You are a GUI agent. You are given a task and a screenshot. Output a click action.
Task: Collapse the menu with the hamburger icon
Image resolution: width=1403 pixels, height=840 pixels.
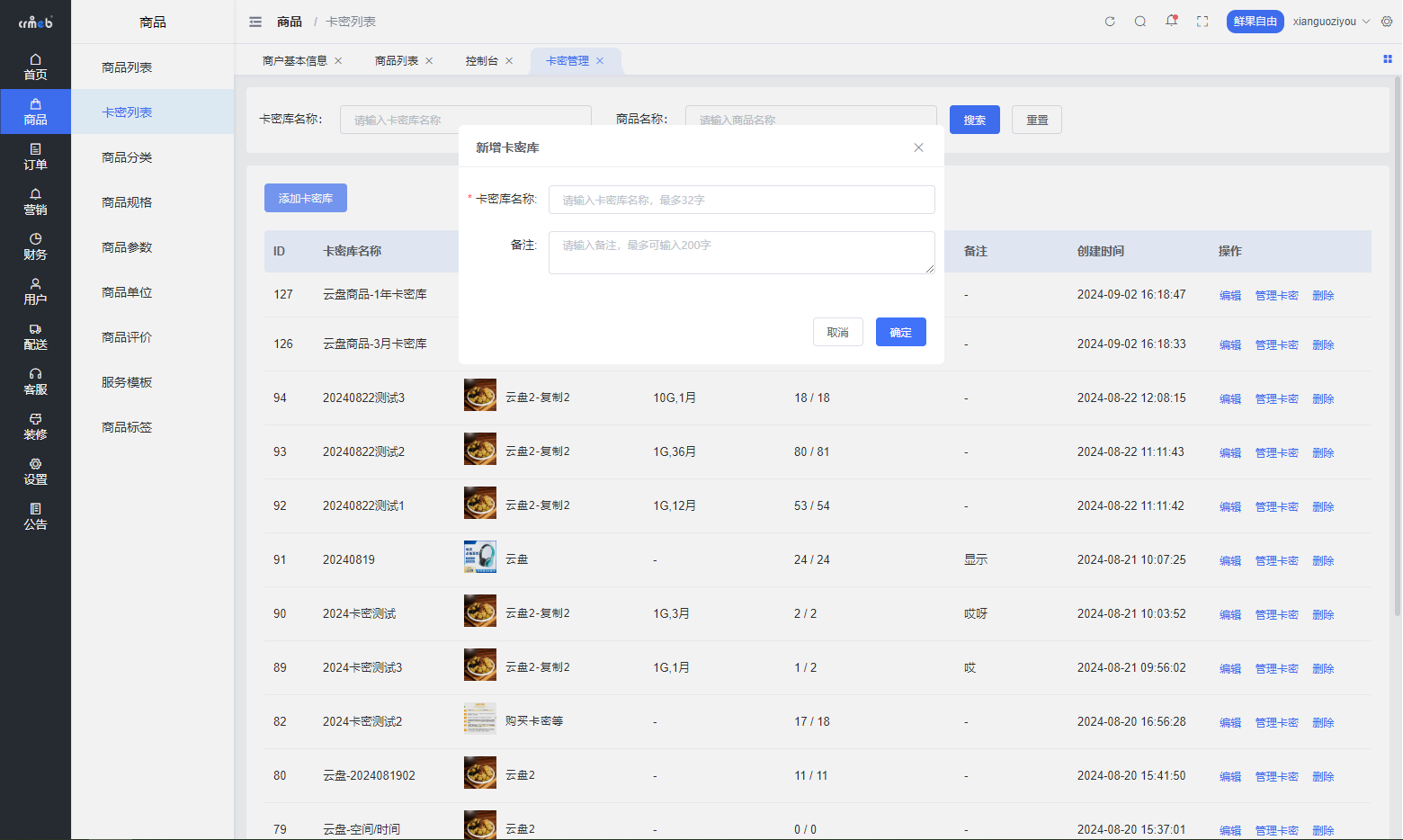[255, 22]
